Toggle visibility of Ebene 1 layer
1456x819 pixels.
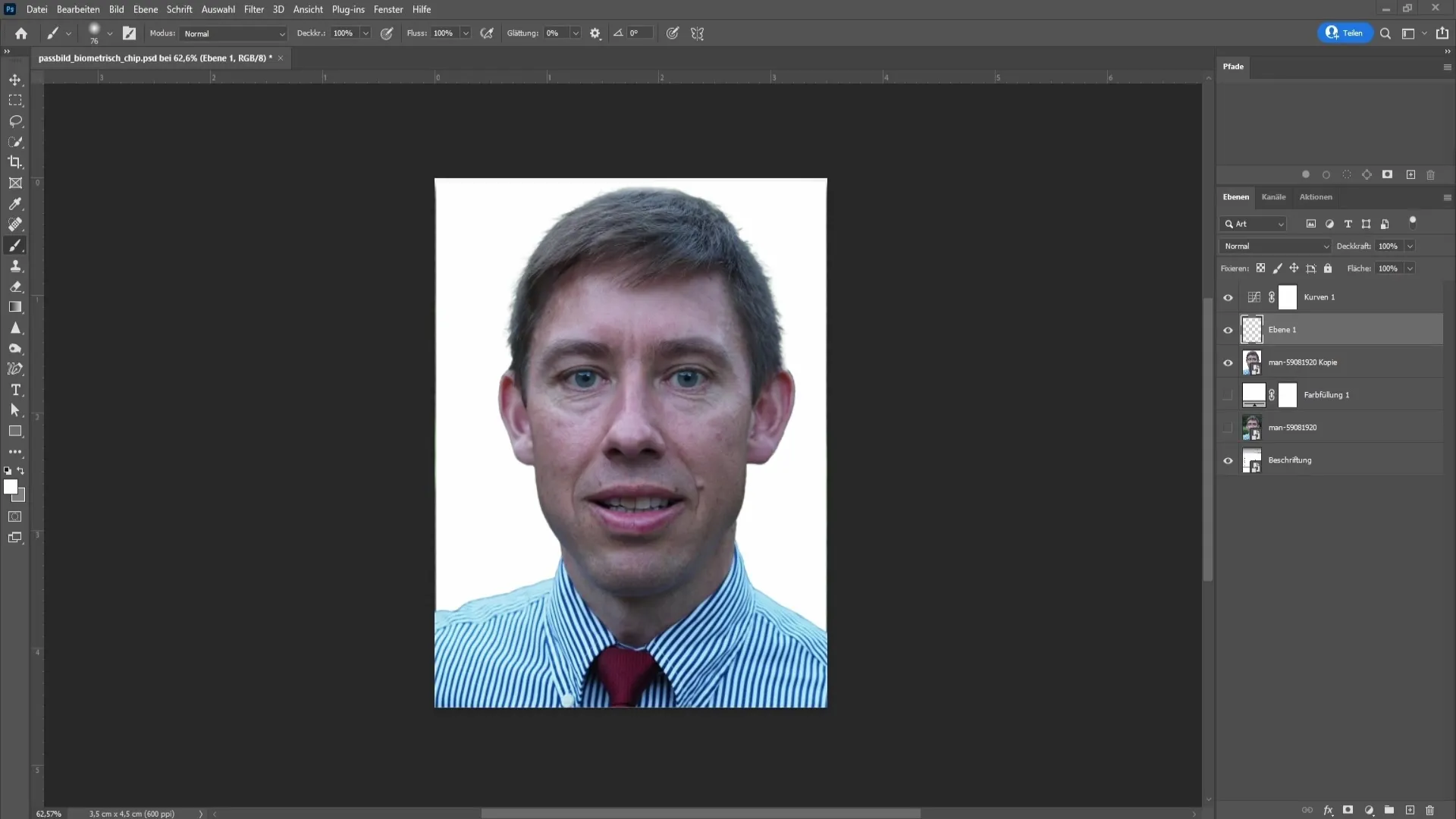point(1229,330)
